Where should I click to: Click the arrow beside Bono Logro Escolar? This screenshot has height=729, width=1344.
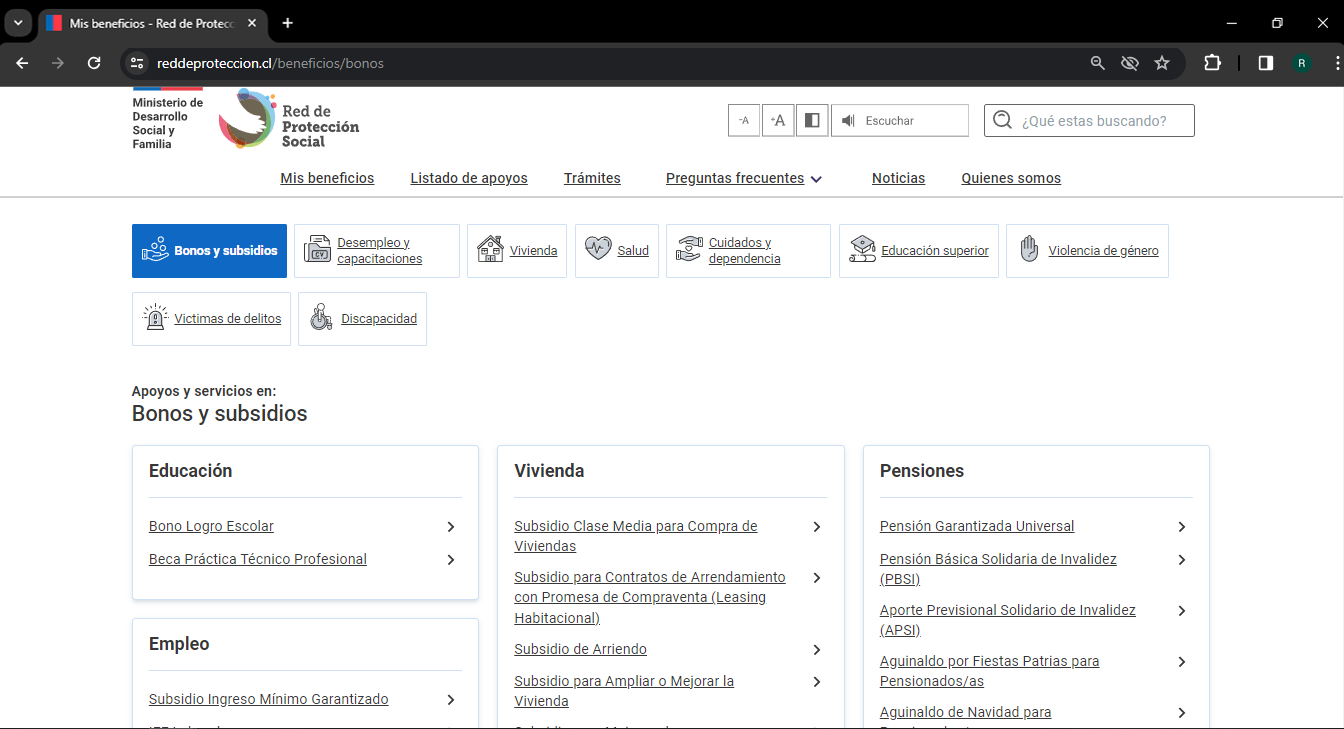451,527
